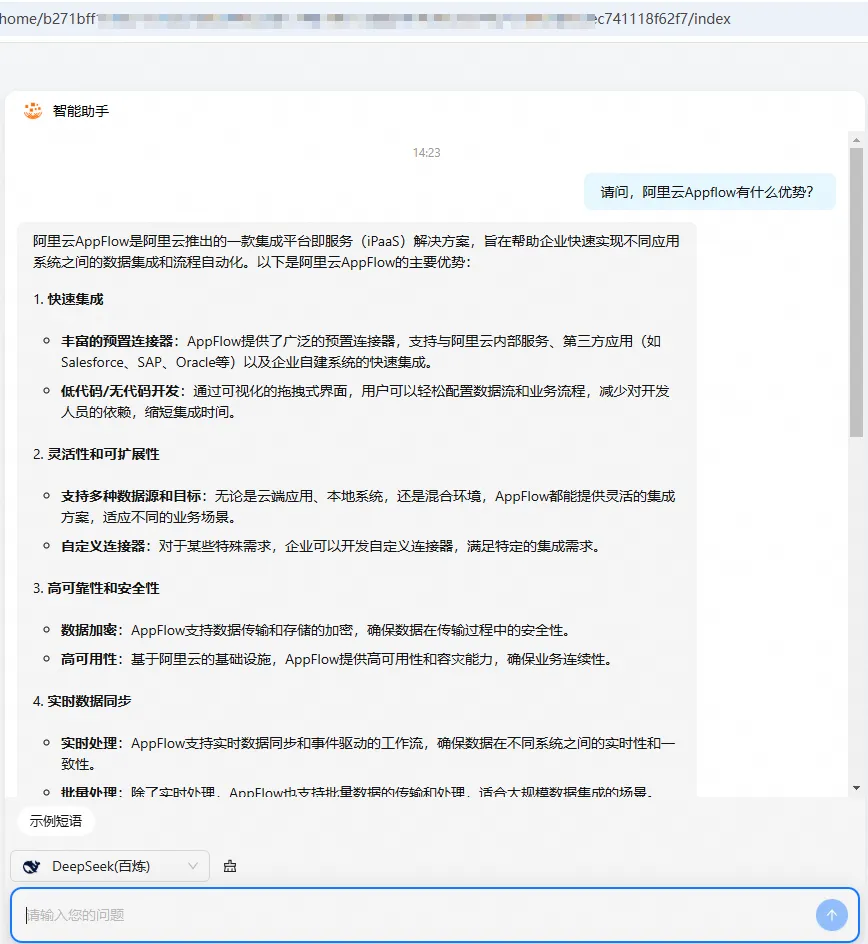Click the bold text 数据加密
Screen dimensions: 868x944
[89, 630]
